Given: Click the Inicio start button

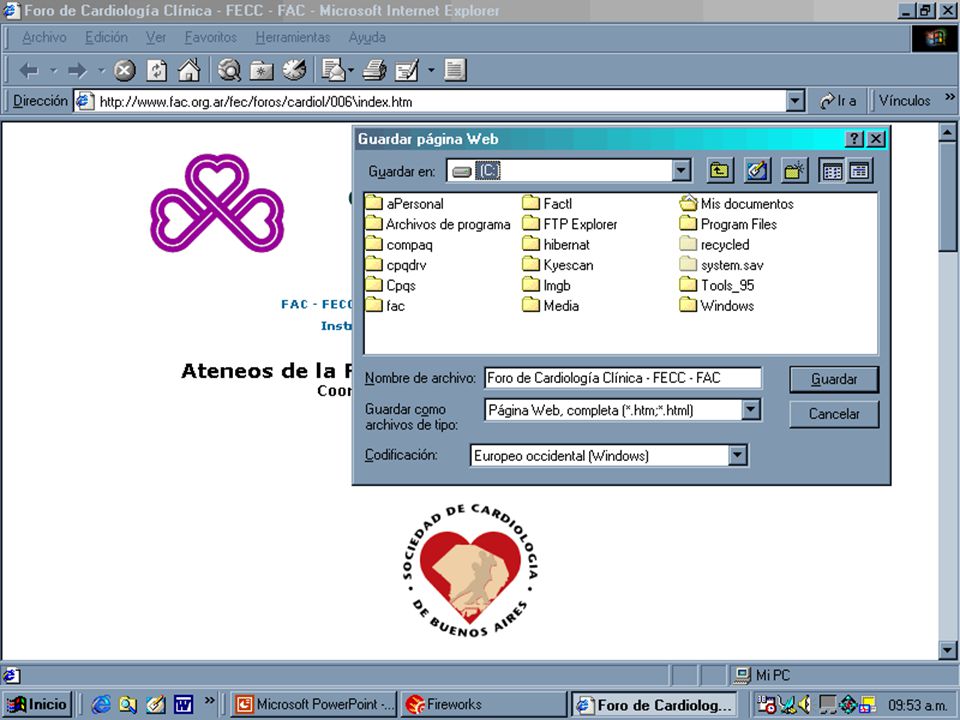Looking at the screenshot, I should (x=38, y=705).
